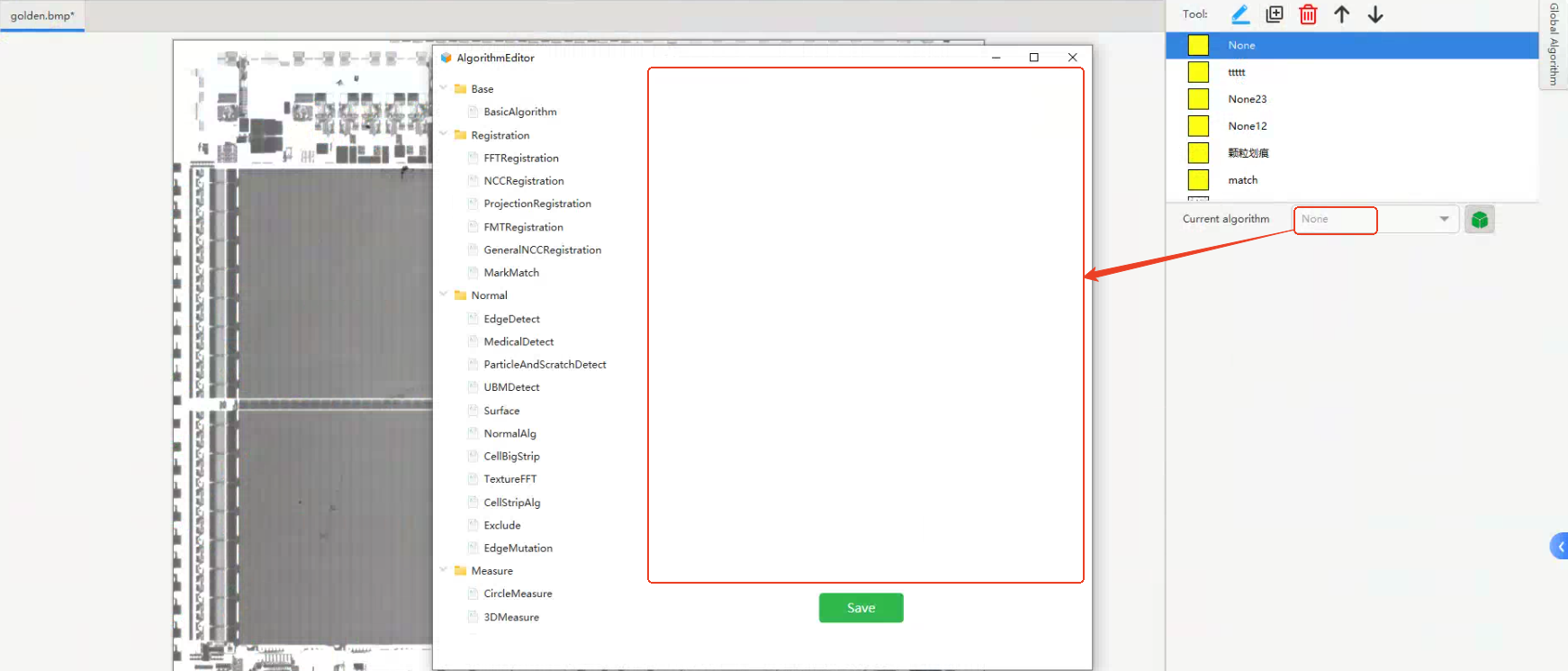Click the blue side panel collapse arrow
The image size is (1568, 671).
point(1560,547)
